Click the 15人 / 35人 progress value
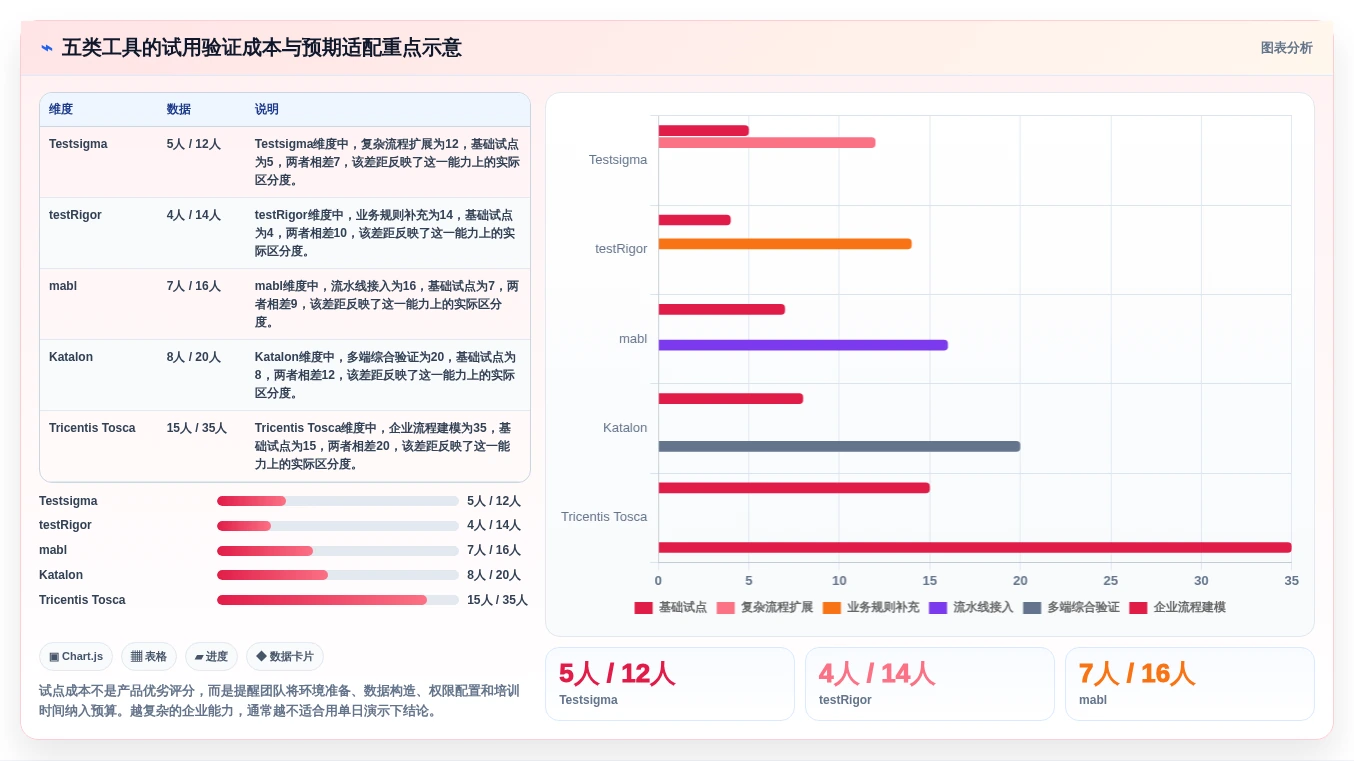The width and height of the screenshot is (1354, 761). 497,600
